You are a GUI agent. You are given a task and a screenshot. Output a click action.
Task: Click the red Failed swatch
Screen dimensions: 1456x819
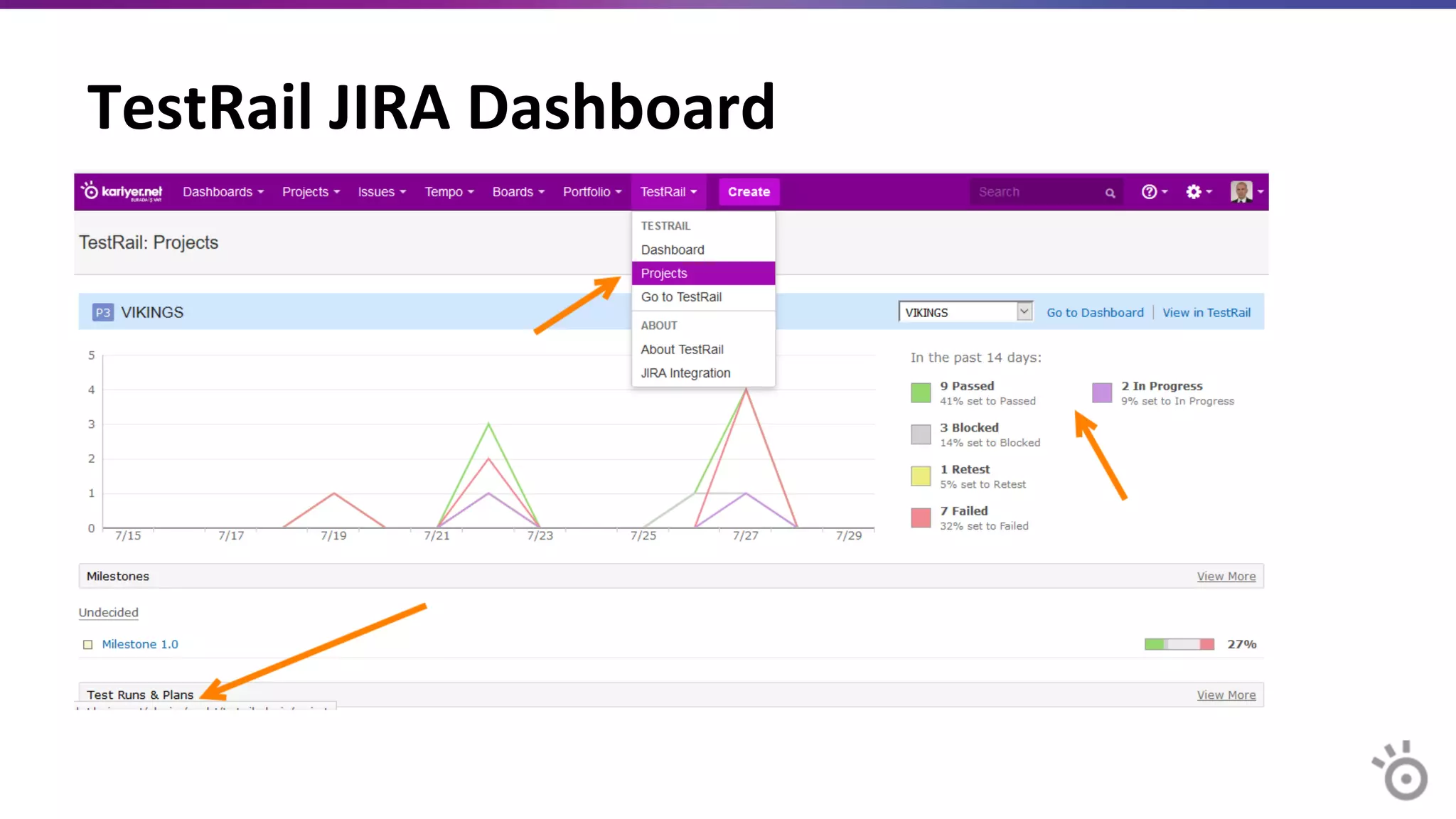(x=921, y=518)
